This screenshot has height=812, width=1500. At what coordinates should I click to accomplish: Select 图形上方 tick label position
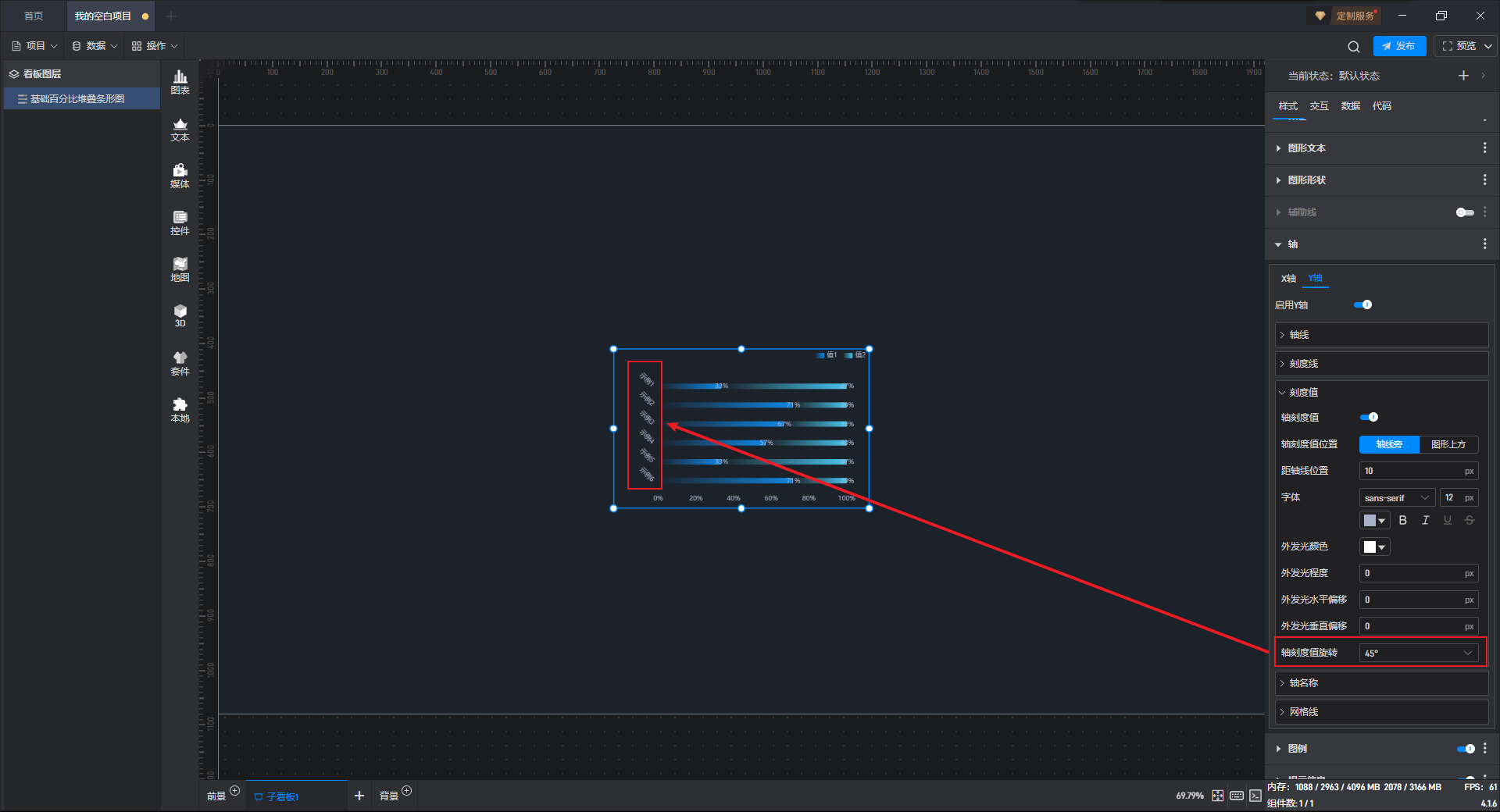point(1448,444)
